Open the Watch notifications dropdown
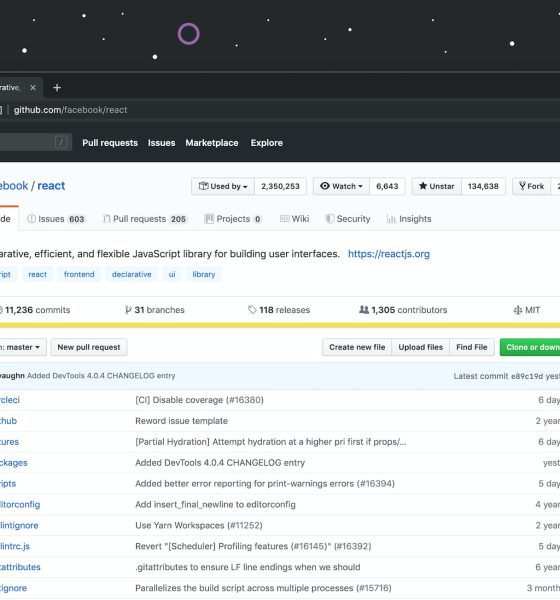This screenshot has width=560, height=600. (x=341, y=186)
